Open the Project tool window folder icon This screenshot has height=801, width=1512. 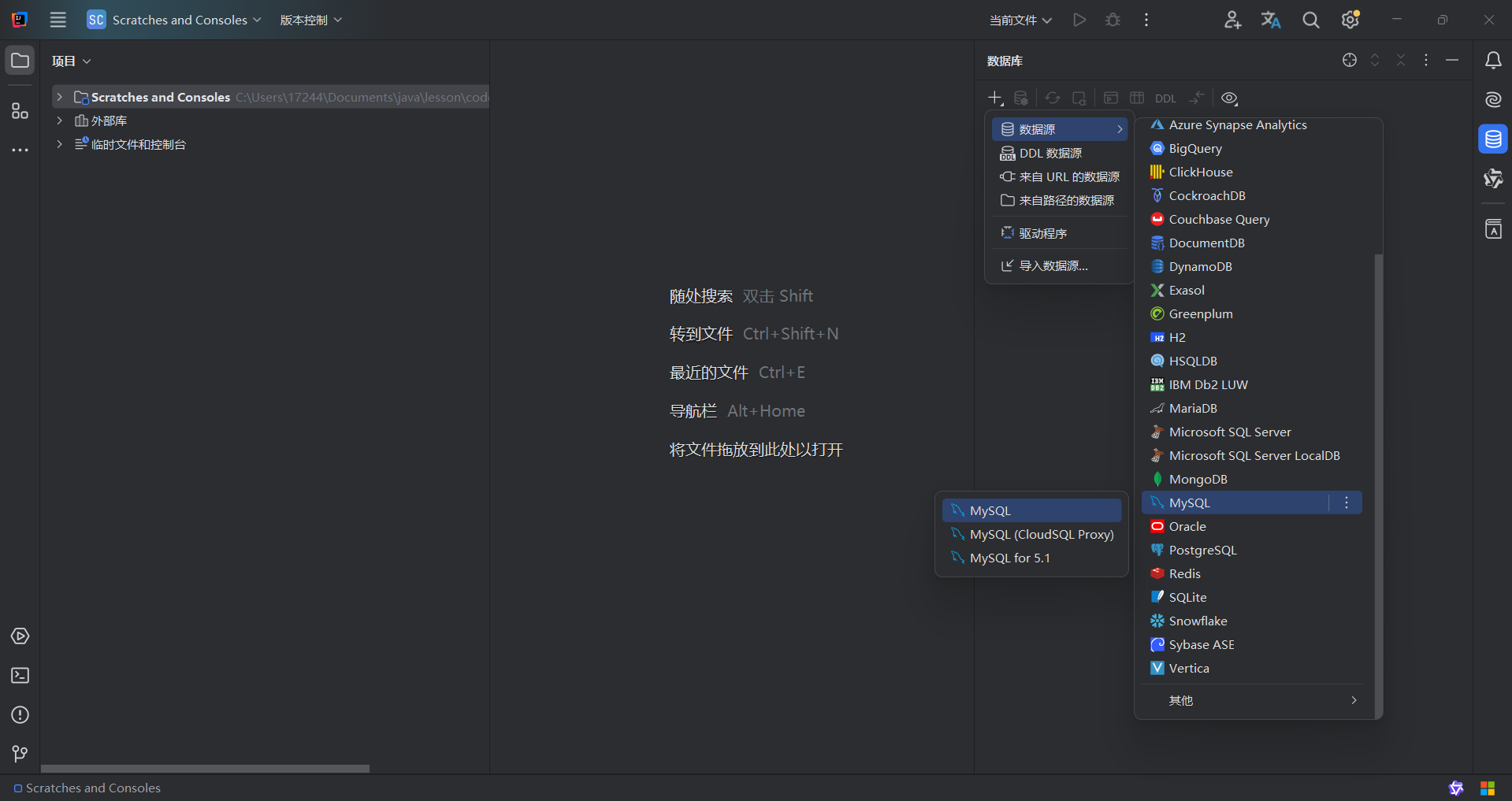point(20,61)
